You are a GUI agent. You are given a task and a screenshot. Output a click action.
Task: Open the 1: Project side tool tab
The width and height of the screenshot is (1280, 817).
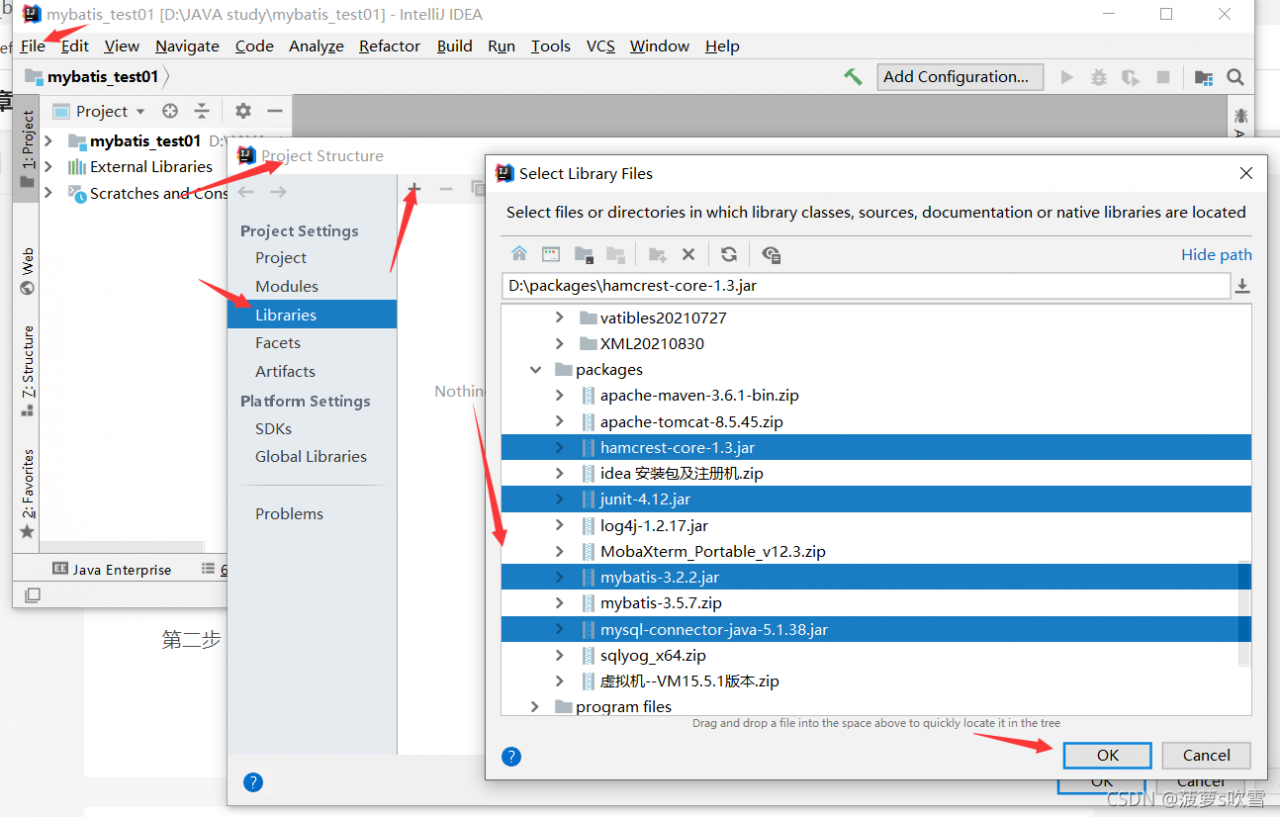tap(27, 150)
